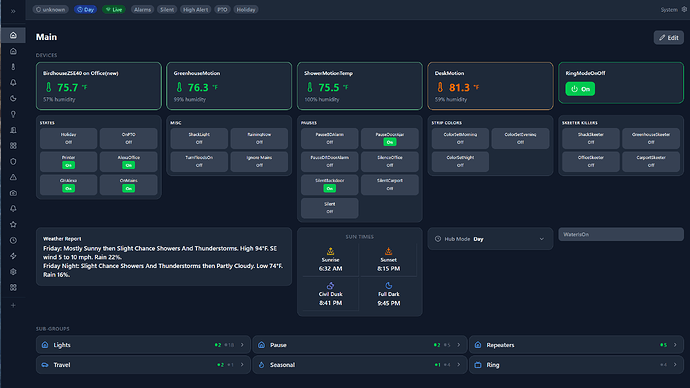Open the ShowerMotionTemp device card
The height and width of the screenshot is (388, 690).
coord(360,86)
